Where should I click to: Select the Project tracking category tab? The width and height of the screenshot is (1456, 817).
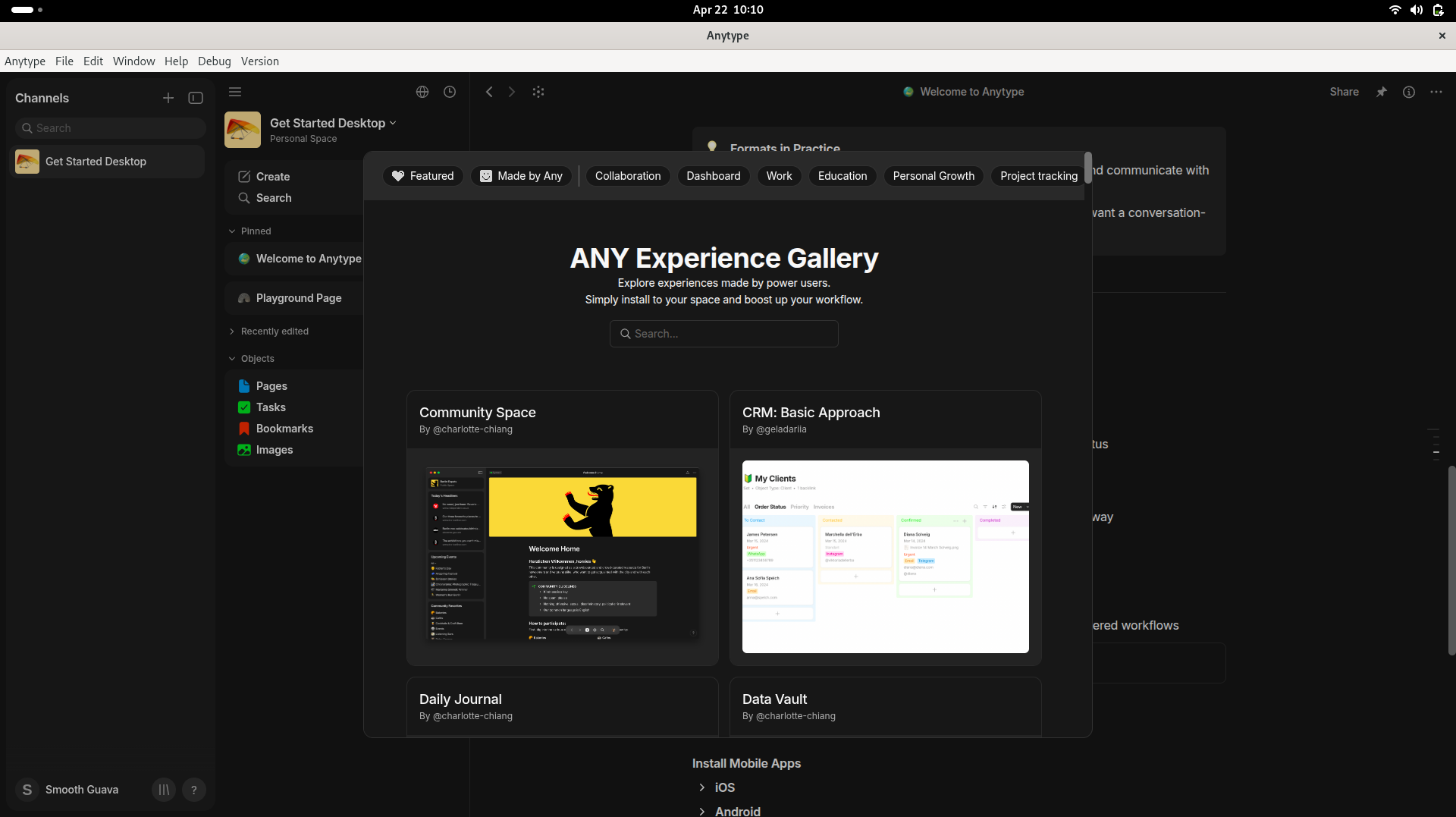(1038, 176)
